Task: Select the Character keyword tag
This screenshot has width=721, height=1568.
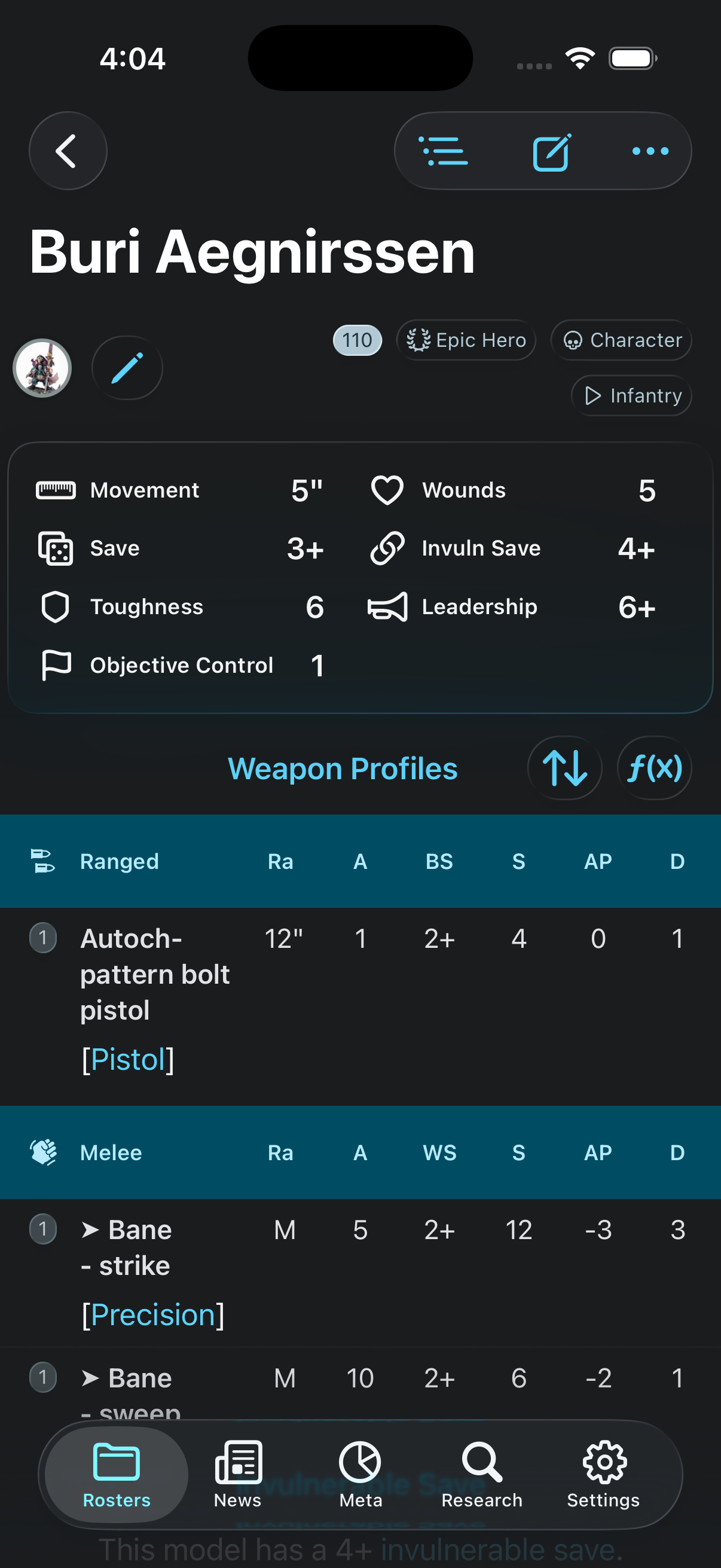Action: pos(621,340)
